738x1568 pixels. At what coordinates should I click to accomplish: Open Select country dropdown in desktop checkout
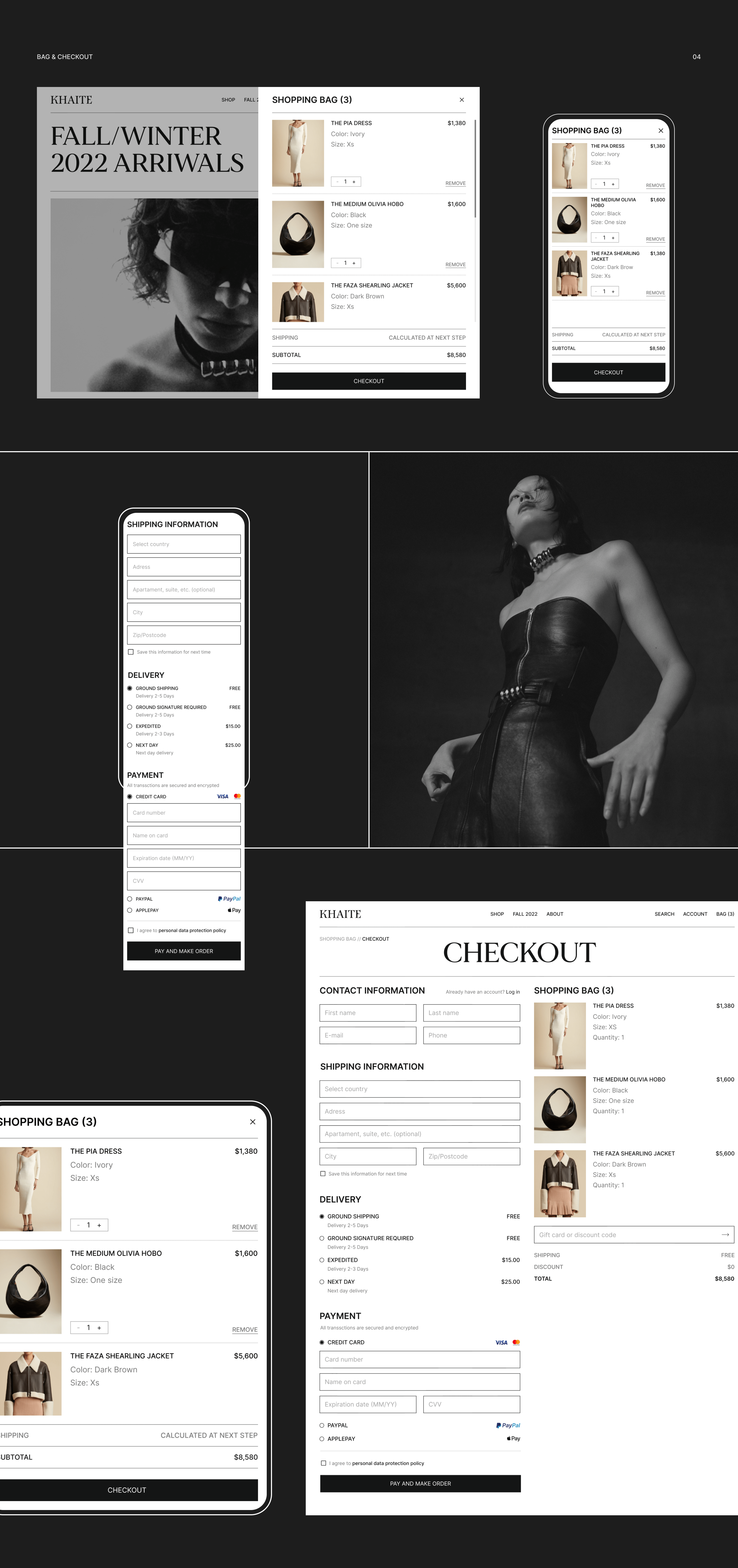click(x=420, y=1089)
